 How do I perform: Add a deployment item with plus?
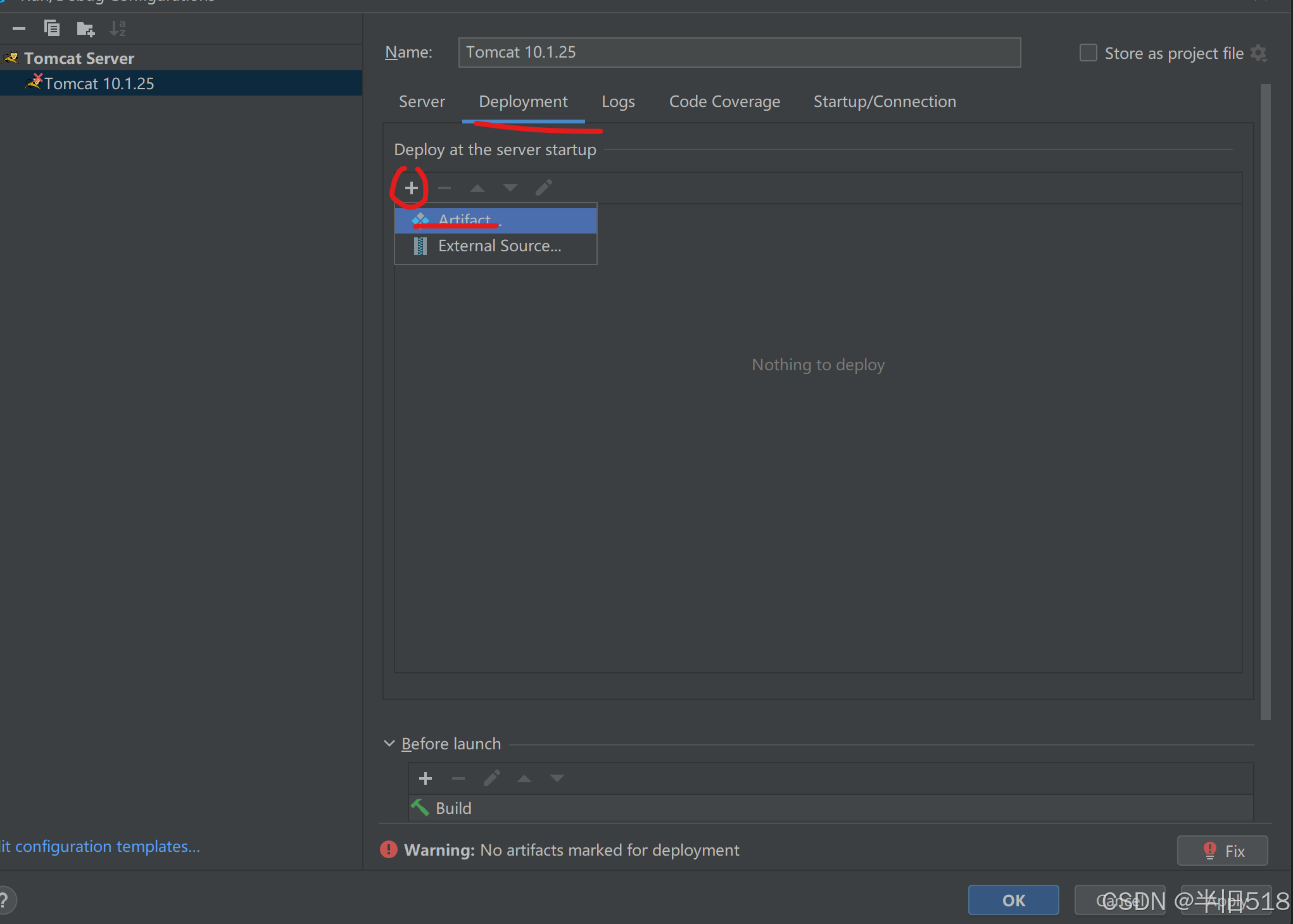pyautogui.click(x=412, y=188)
